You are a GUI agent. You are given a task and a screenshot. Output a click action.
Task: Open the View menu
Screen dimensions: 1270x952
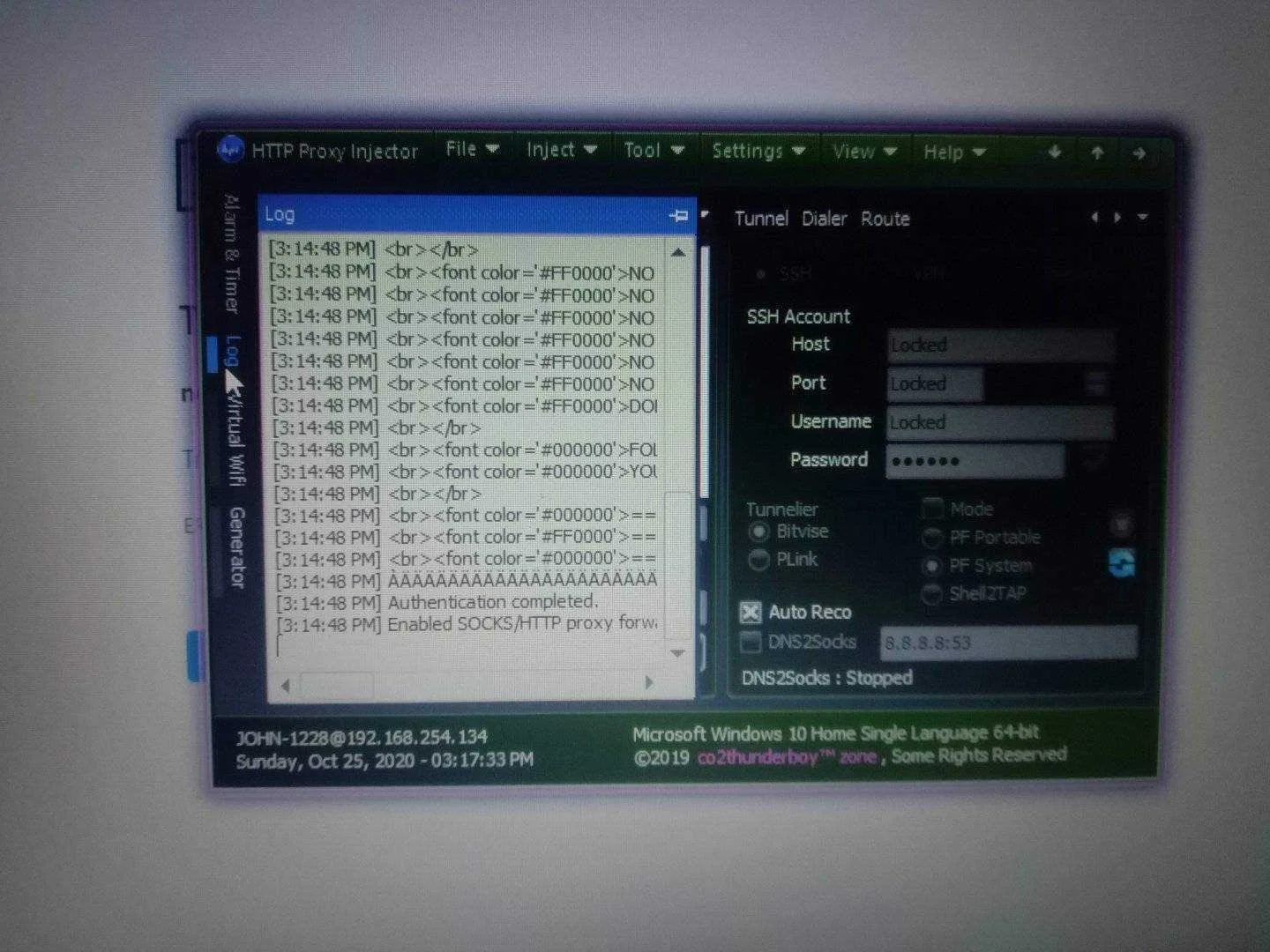point(864,152)
